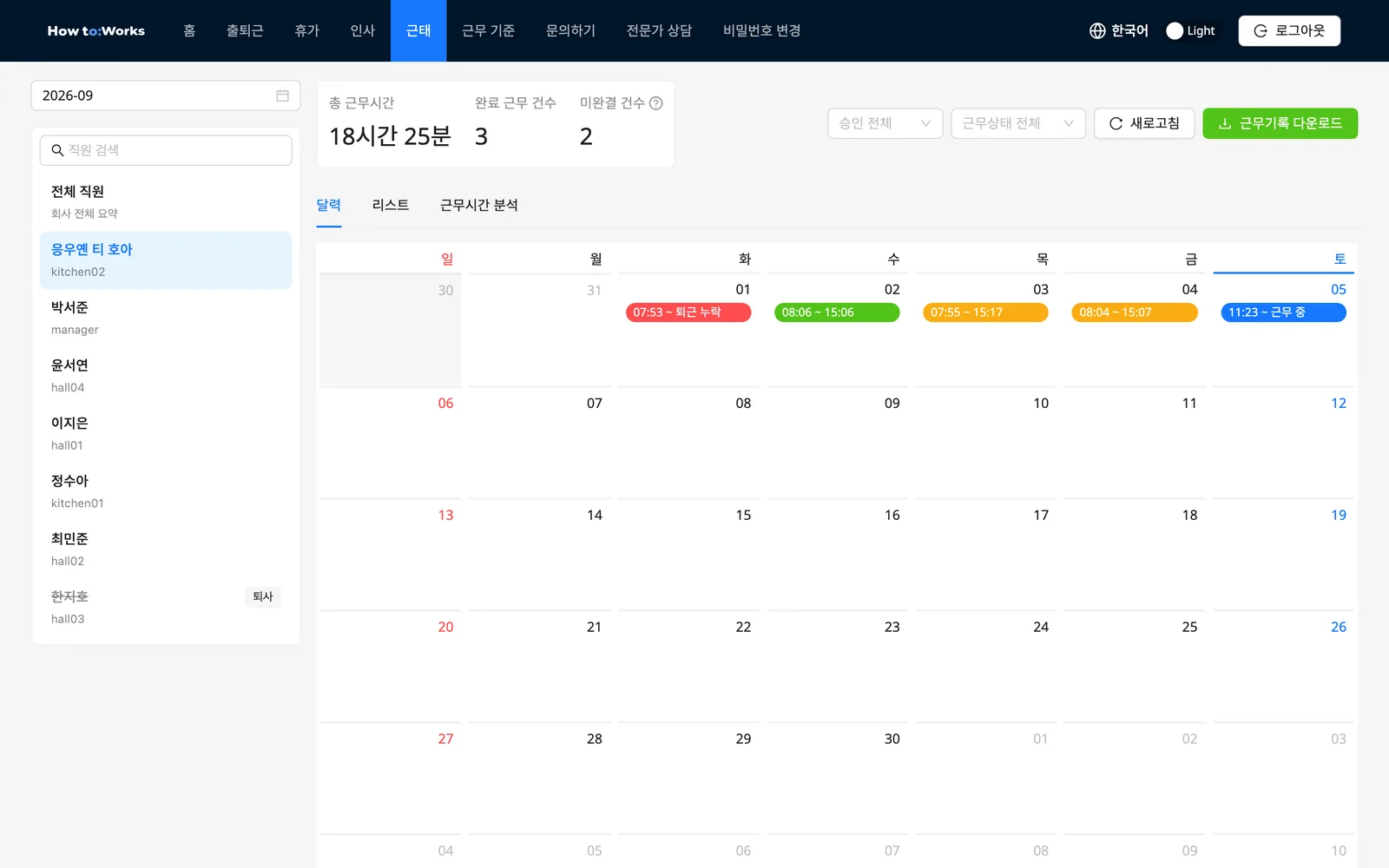Expand the 근무상태 전체 dropdown
This screenshot has height=868, width=1389.
click(x=1018, y=123)
